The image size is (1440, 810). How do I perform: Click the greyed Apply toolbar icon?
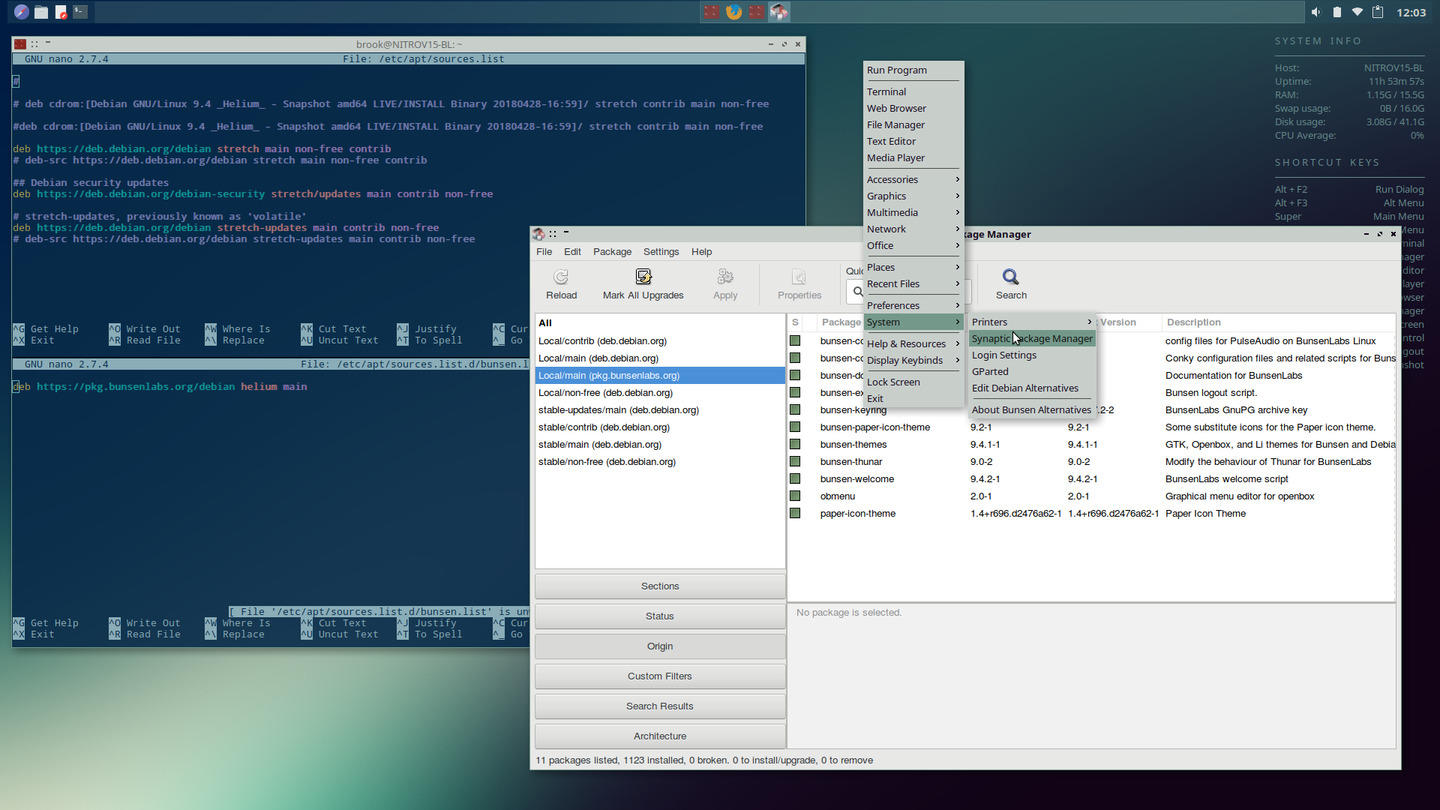725,277
